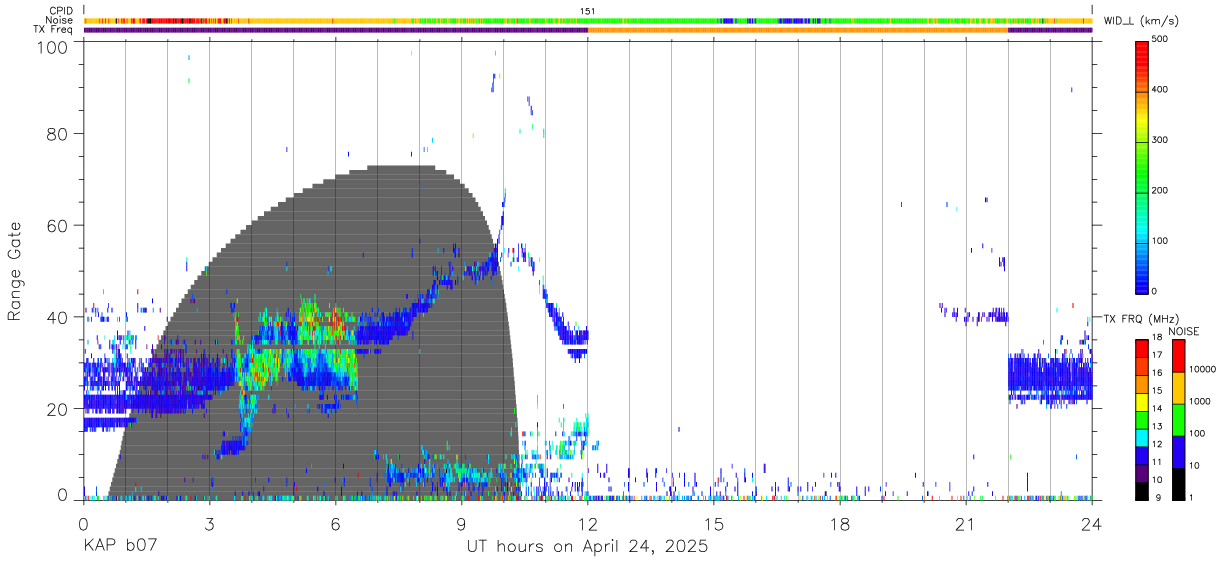Screen dimensions: 1228x567
Task: Click the noise legend label 1
Action: tap(1191, 498)
